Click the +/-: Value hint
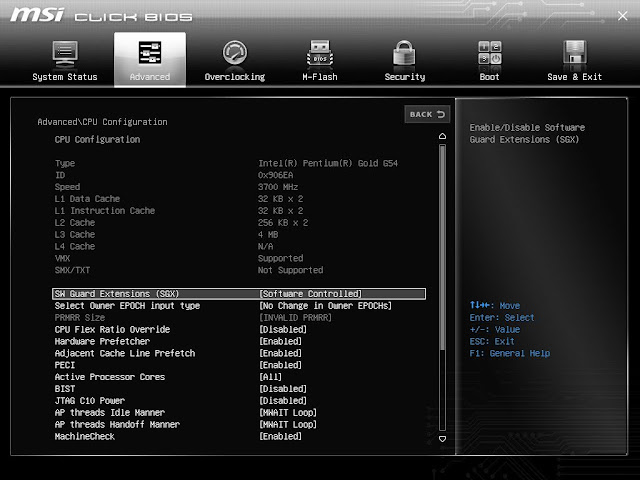640x480 pixels. [x=495, y=329]
